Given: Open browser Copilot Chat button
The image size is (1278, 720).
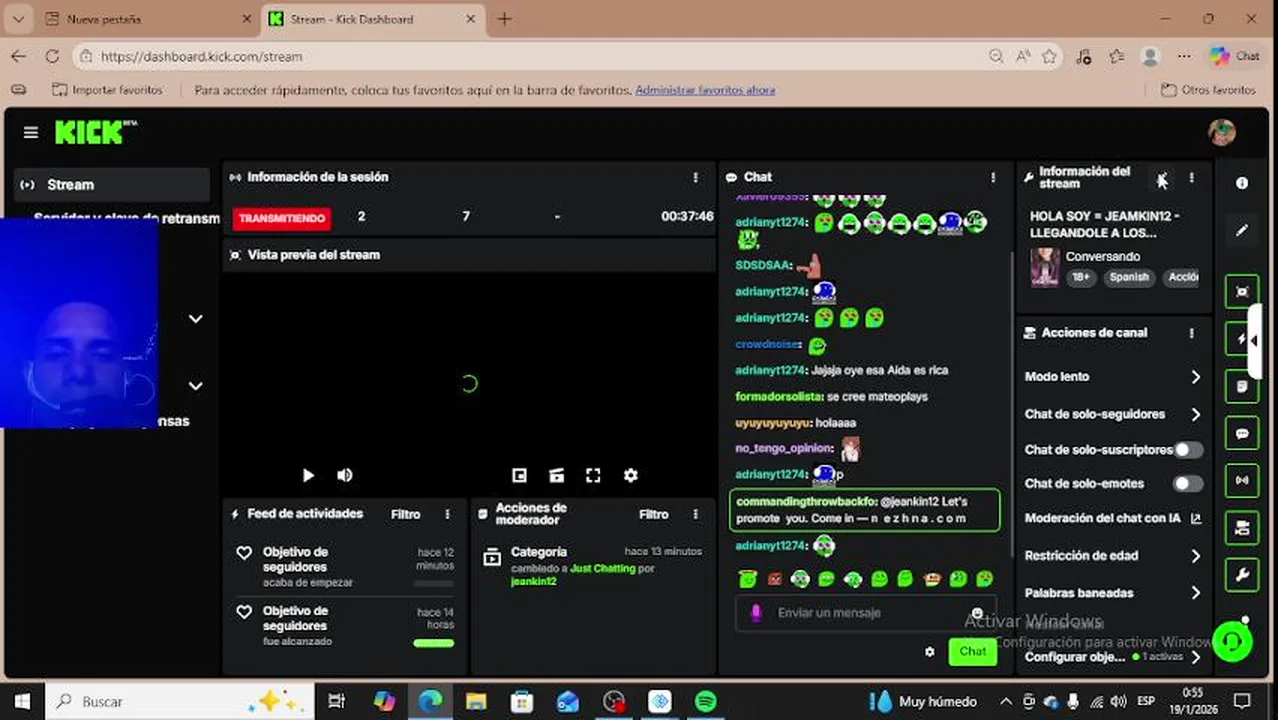Looking at the screenshot, I should [1235, 56].
